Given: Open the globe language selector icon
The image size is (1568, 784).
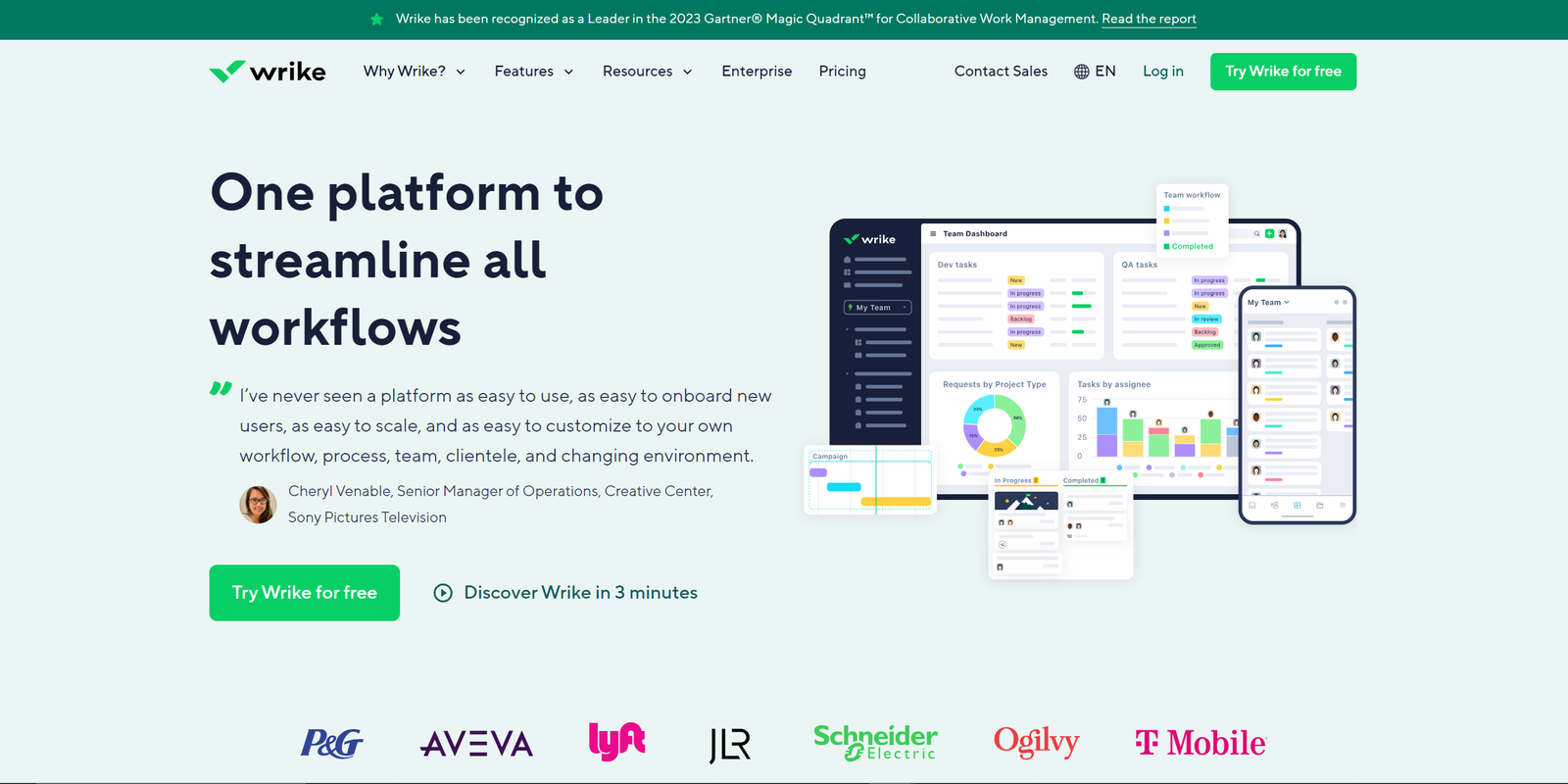Looking at the screenshot, I should click(x=1082, y=72).
